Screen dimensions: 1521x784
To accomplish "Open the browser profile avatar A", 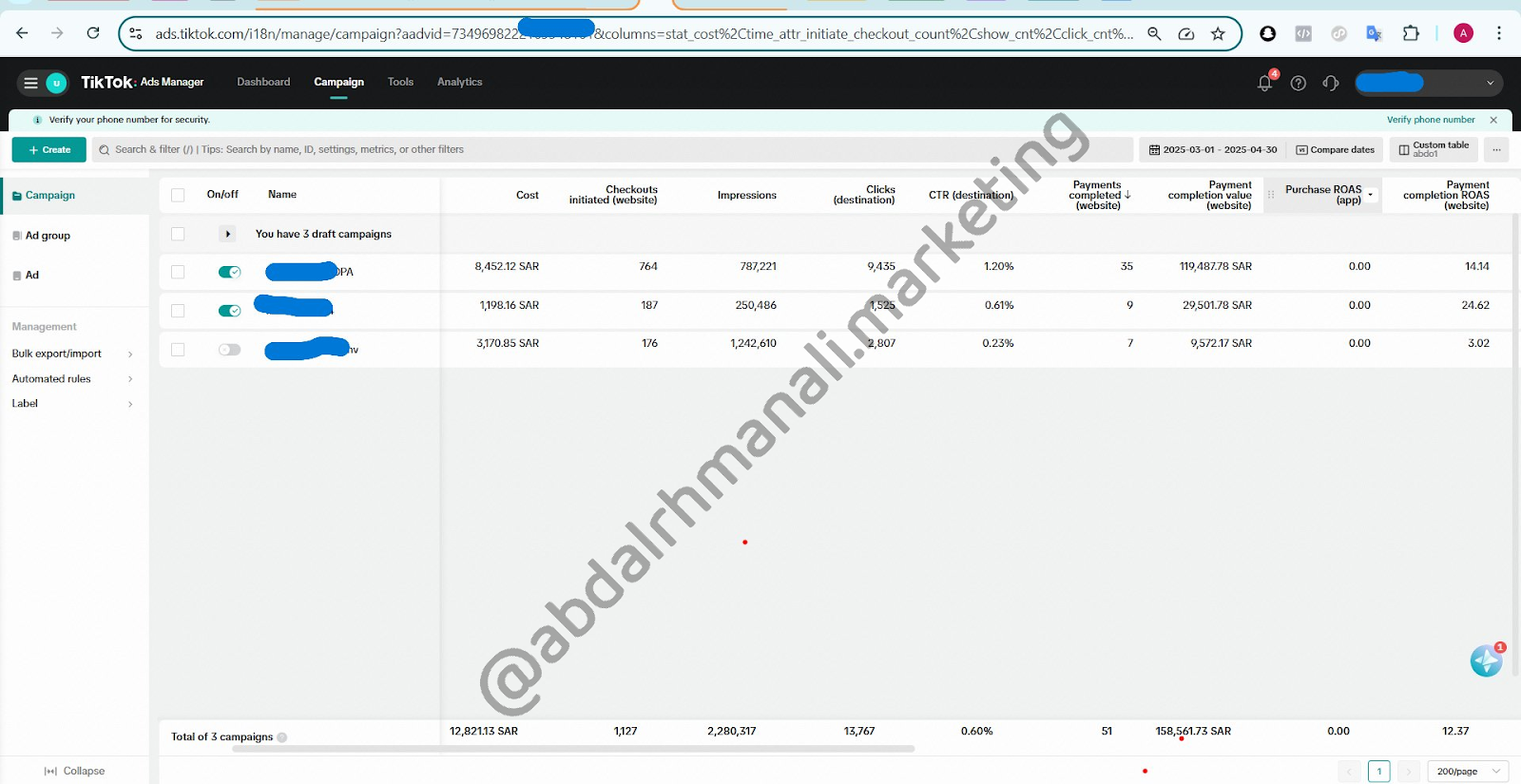I will pos(1463,33).
